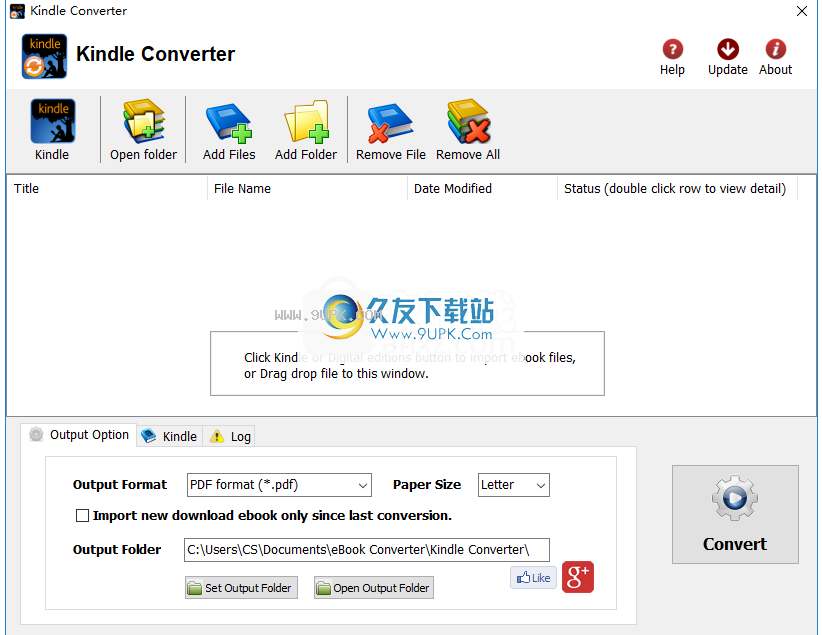Click Open Output Folder button
The width and height of the screenshot is (822, 635).
point(374,588)
